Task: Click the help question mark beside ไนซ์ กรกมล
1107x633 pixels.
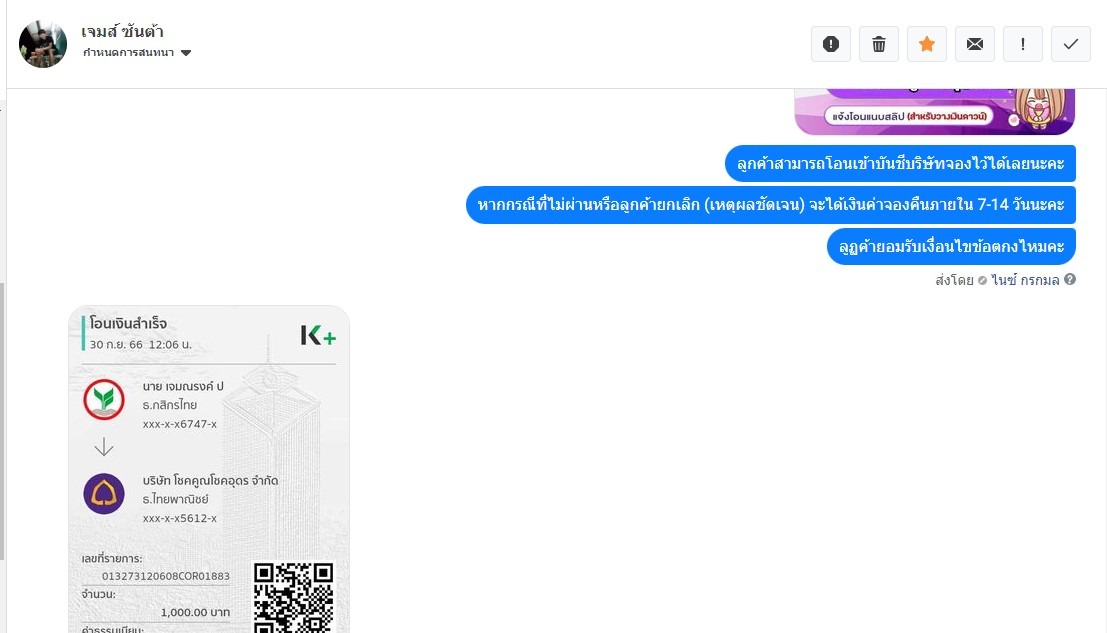Action: pyautogui.click(x=1070, y=279)
